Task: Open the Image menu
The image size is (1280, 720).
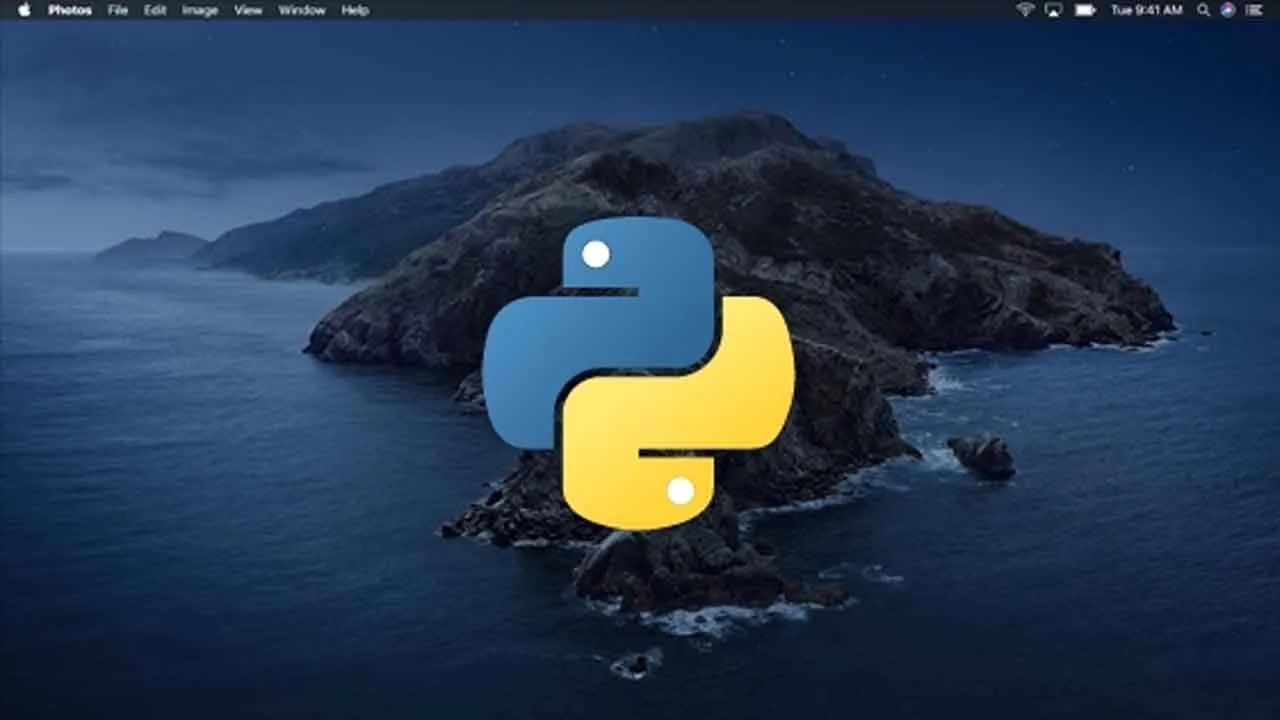Action: pos(200,10)
